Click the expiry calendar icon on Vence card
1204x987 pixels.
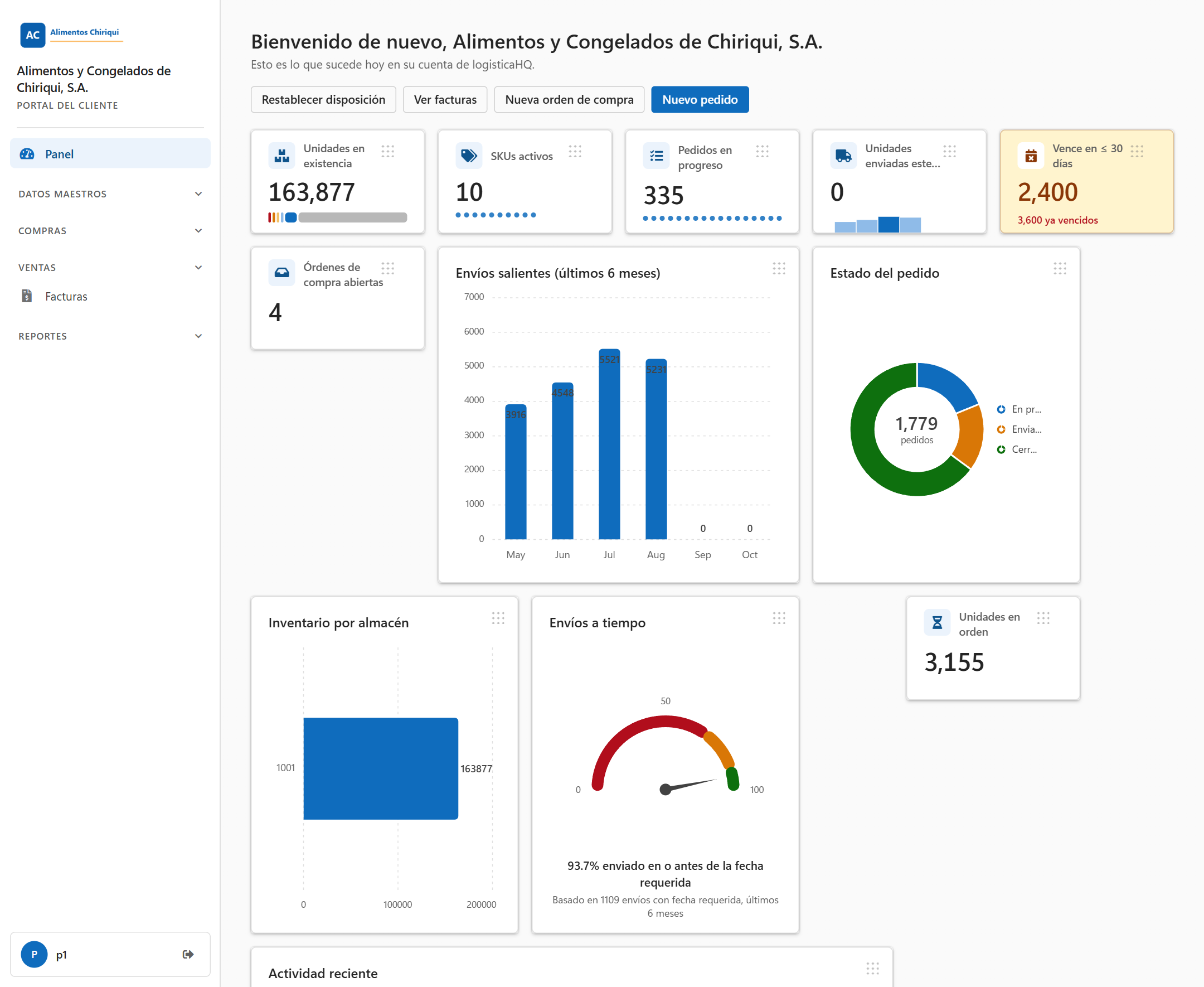pos(1031,155)
